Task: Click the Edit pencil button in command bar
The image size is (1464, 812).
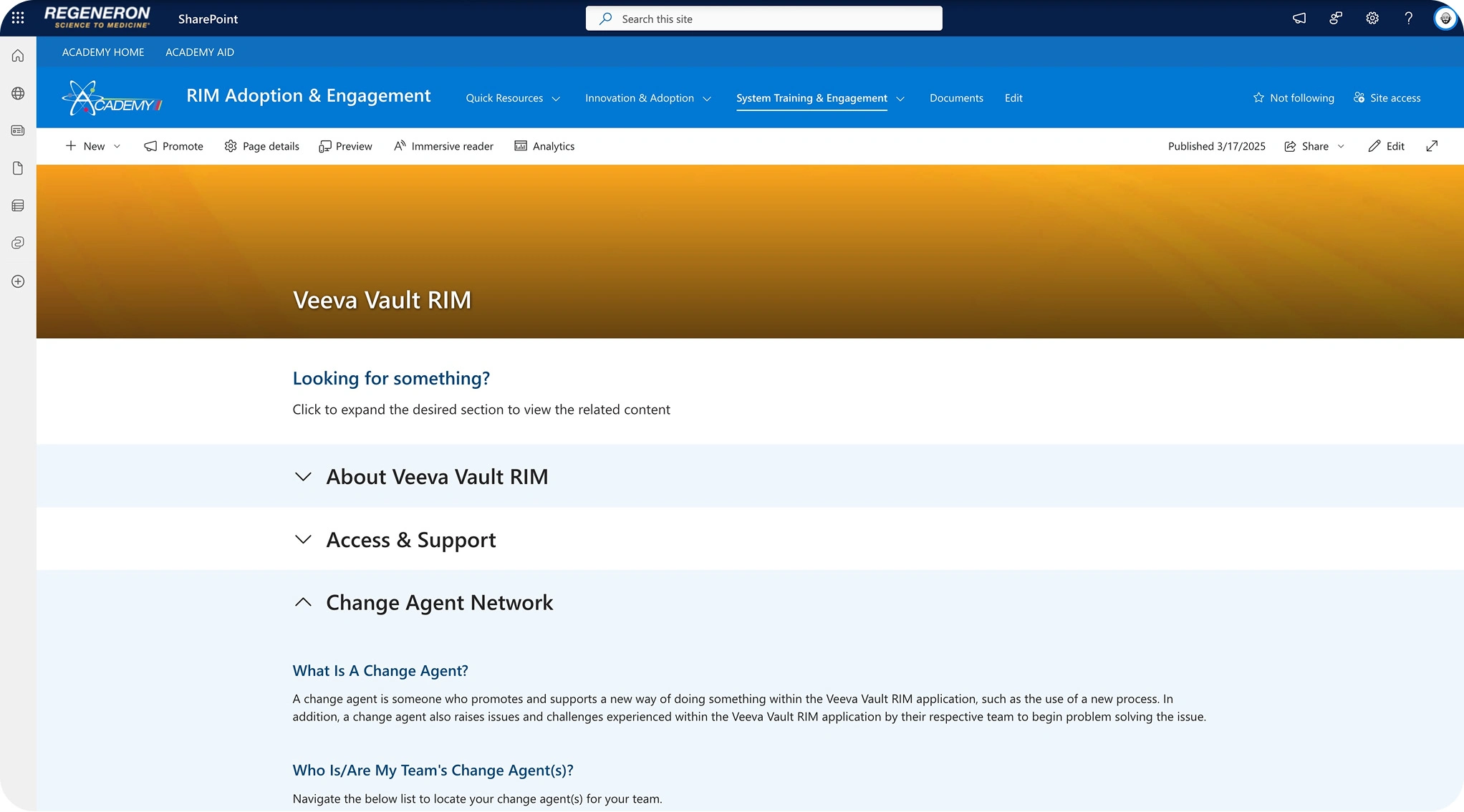Action: pos(1386,146)
